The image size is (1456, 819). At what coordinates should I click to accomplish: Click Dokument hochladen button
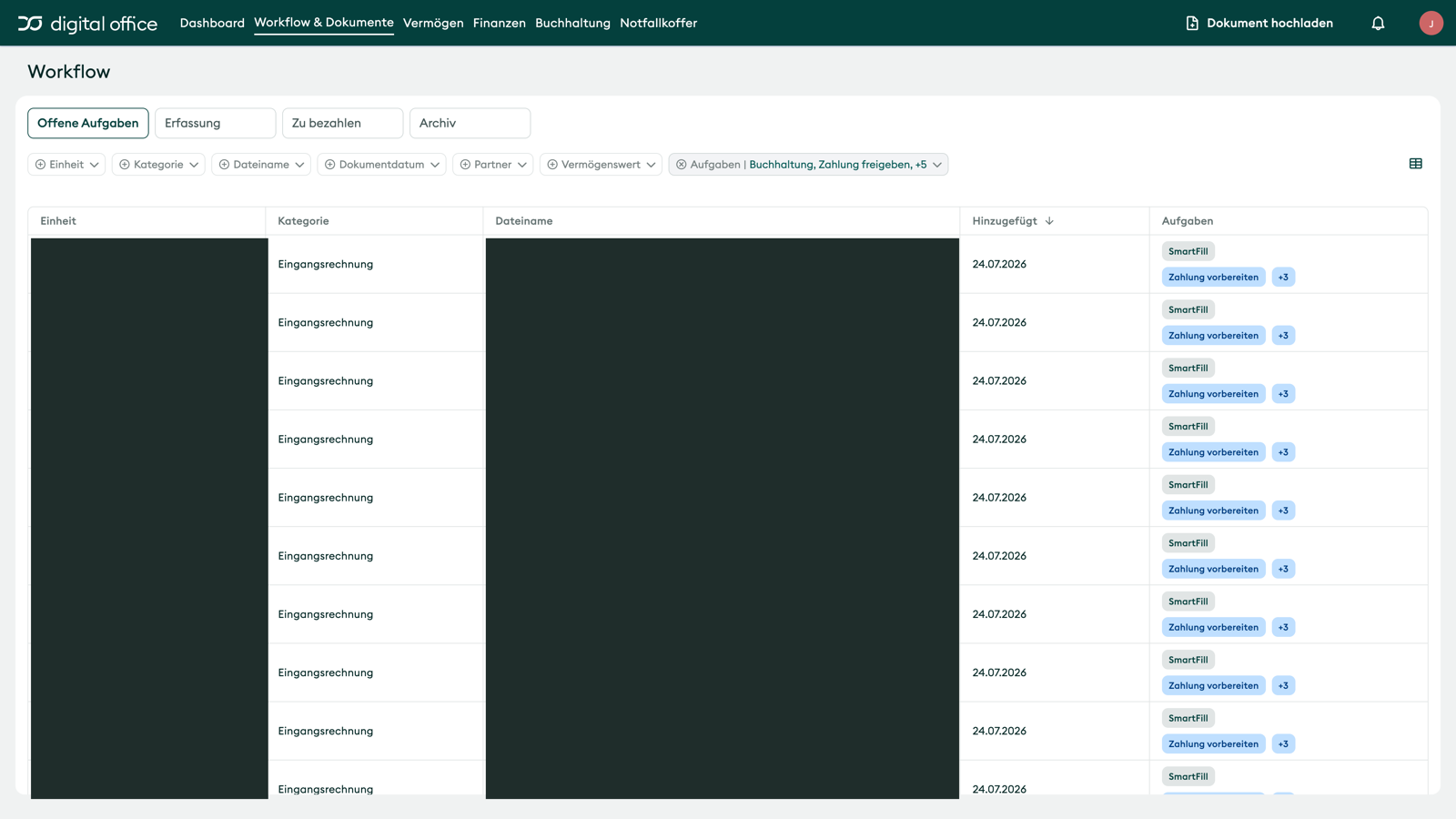point(1259,24)
